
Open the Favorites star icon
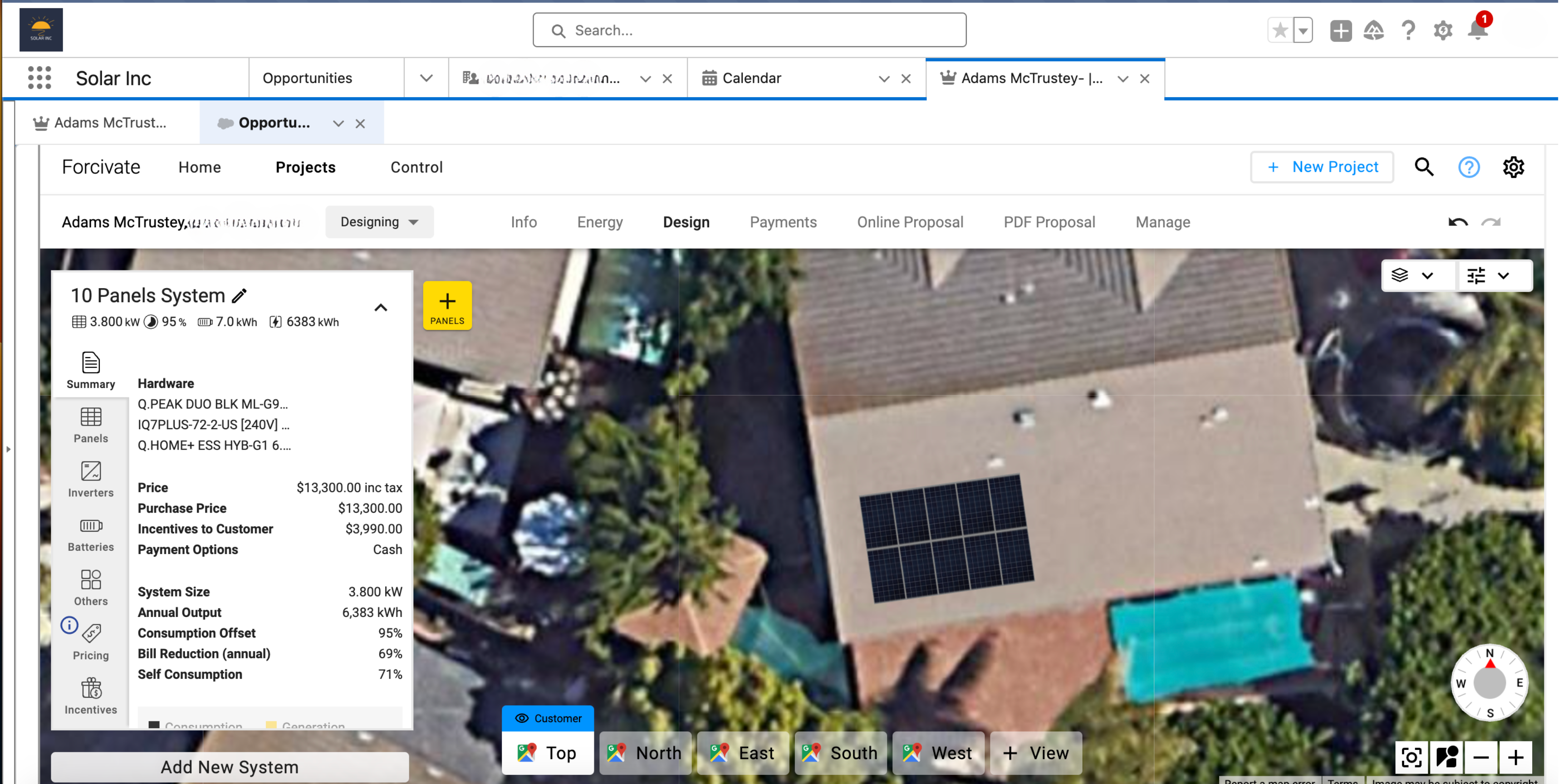click(1280, 30)
